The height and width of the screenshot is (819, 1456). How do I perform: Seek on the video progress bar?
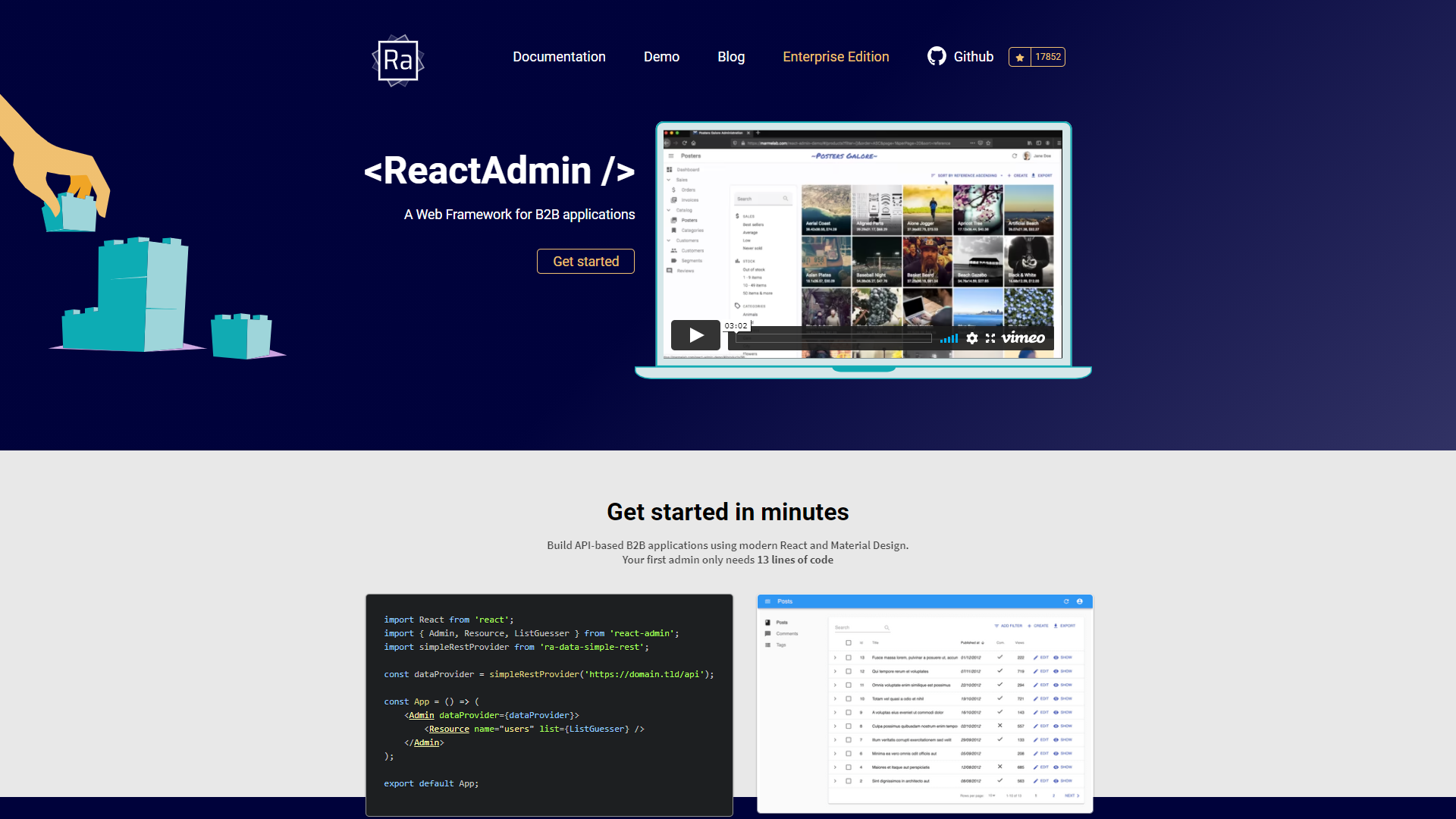pyautogui.click(x=833, y=338)
